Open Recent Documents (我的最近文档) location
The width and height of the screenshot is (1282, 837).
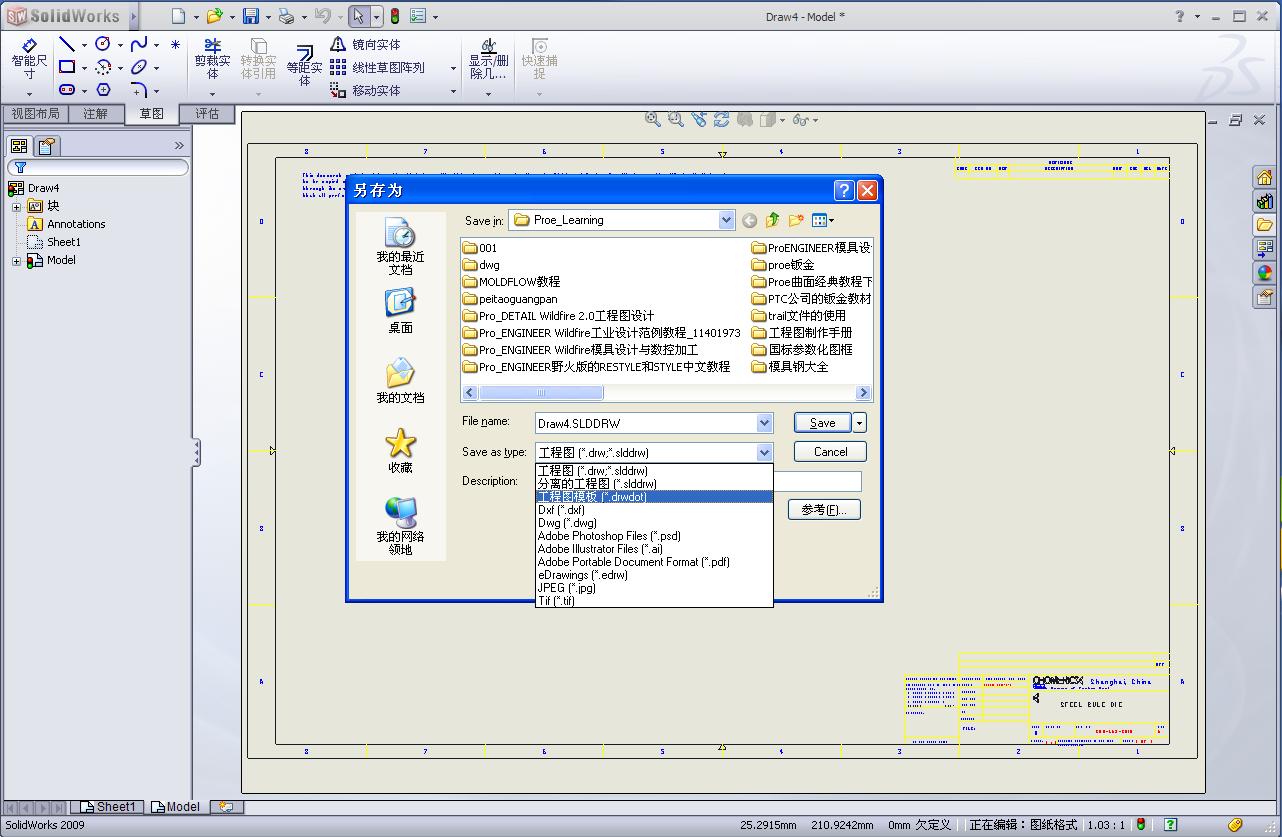coord(400,247)
